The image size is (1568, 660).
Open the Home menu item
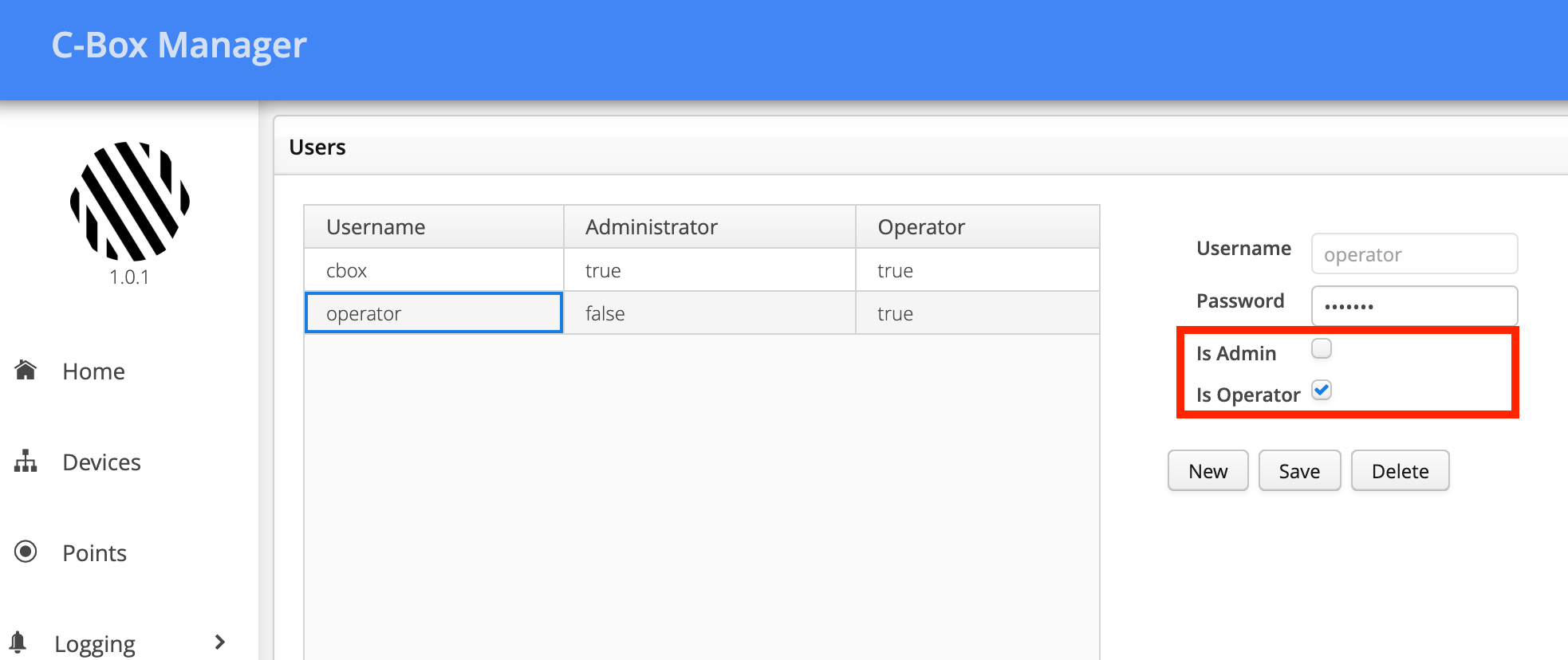(x=93, y=371)
